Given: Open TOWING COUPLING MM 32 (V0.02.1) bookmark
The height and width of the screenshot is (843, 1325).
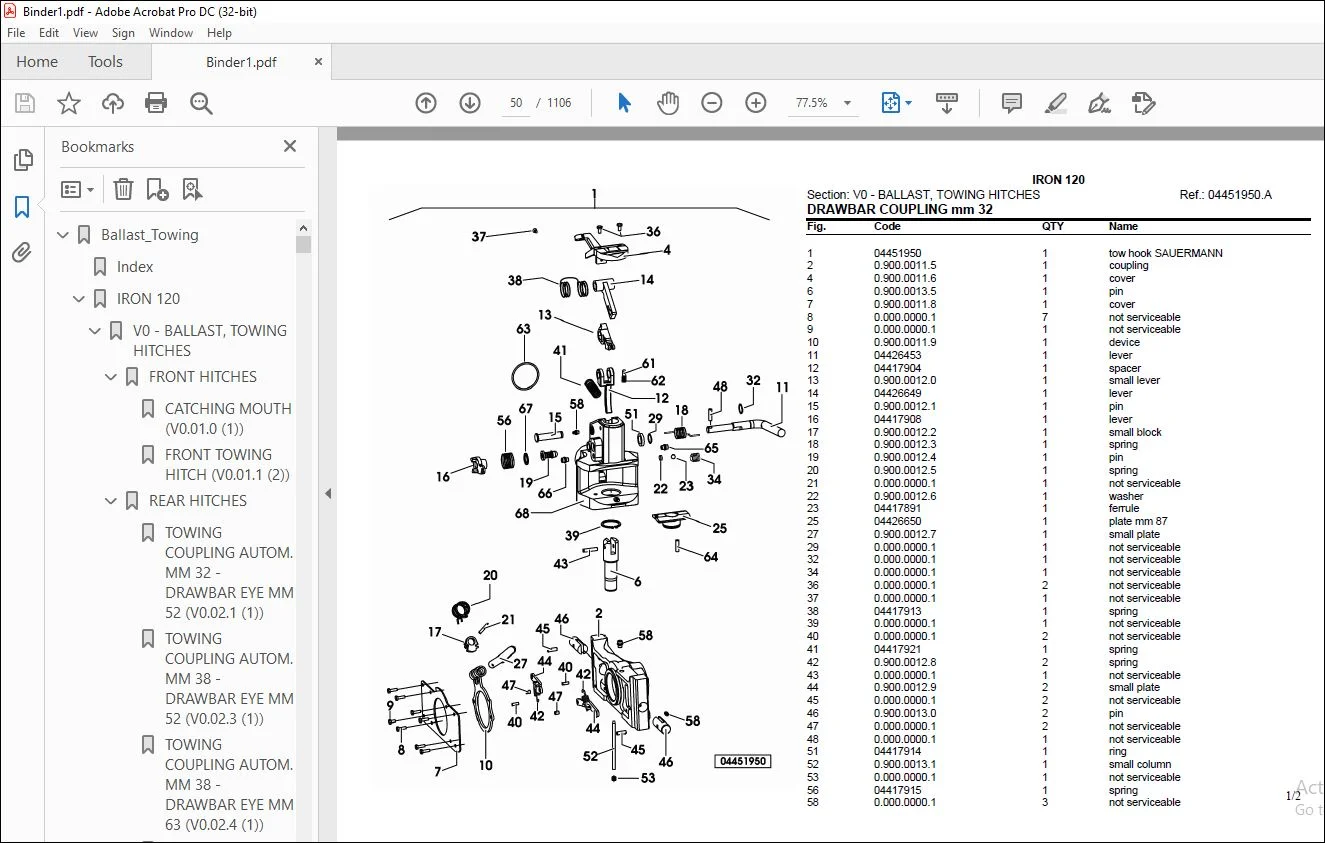Looking at the screenshot, I should [x=229, y=573].
